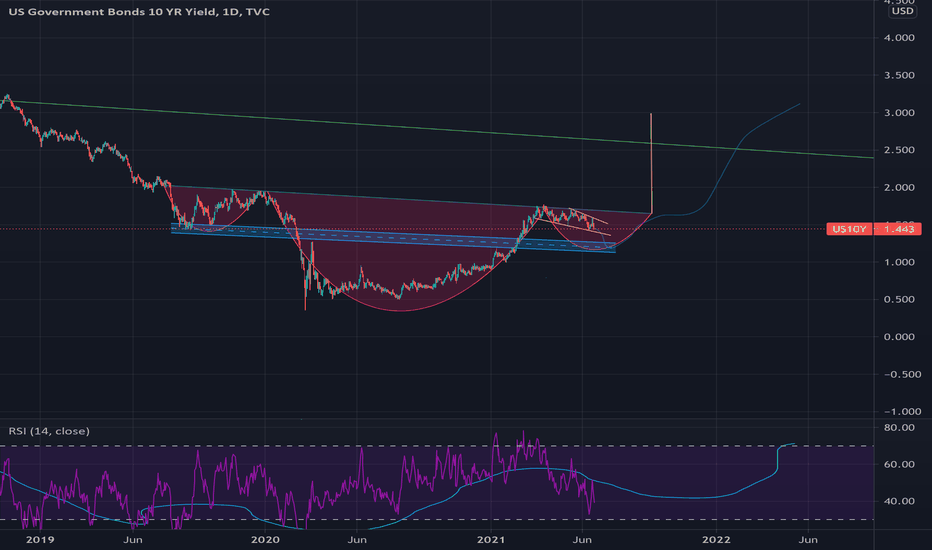The width and height of the screenshot is (932, 550).
Task: Click the 2.500 price axis label
Action: pos(899,150)
